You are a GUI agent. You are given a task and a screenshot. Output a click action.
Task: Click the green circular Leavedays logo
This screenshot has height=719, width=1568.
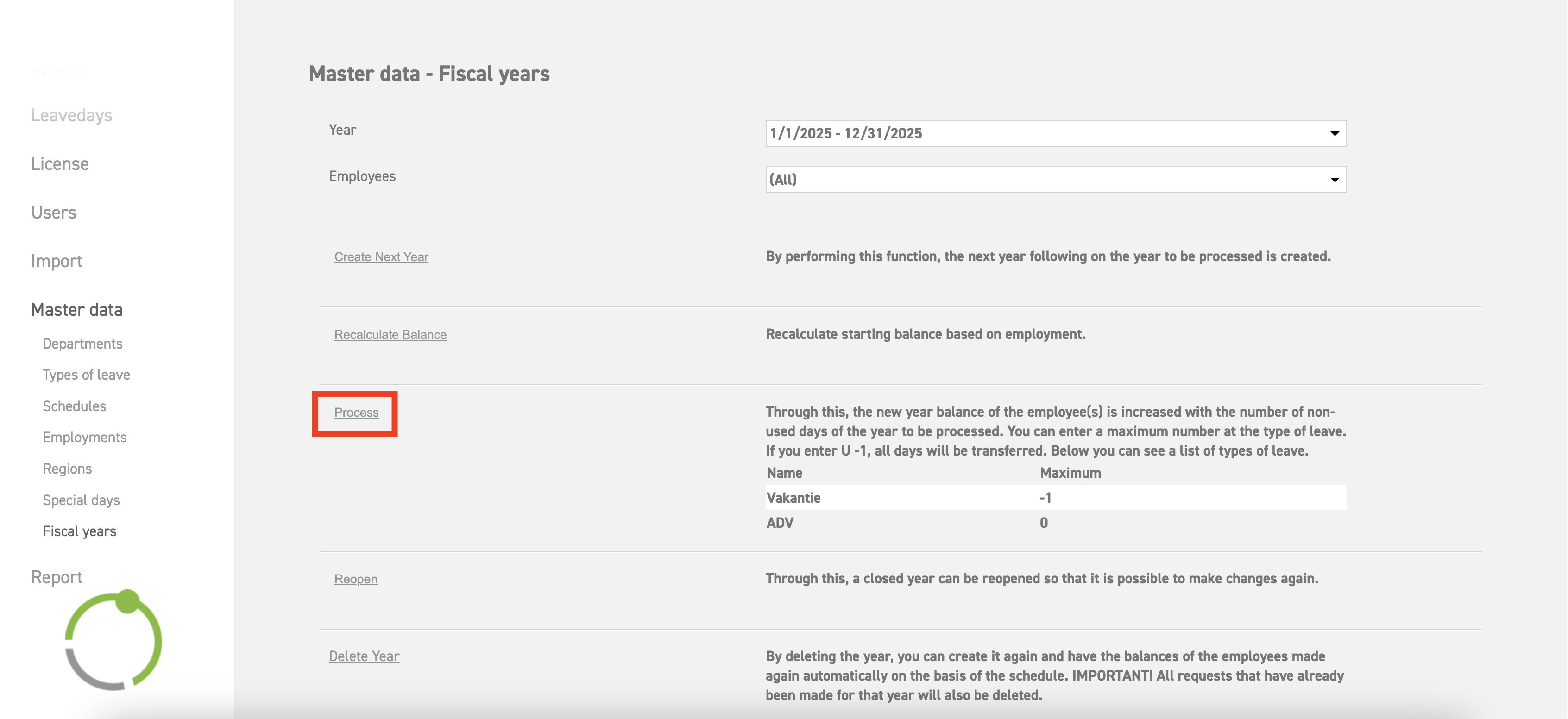(x=113, y=640)
